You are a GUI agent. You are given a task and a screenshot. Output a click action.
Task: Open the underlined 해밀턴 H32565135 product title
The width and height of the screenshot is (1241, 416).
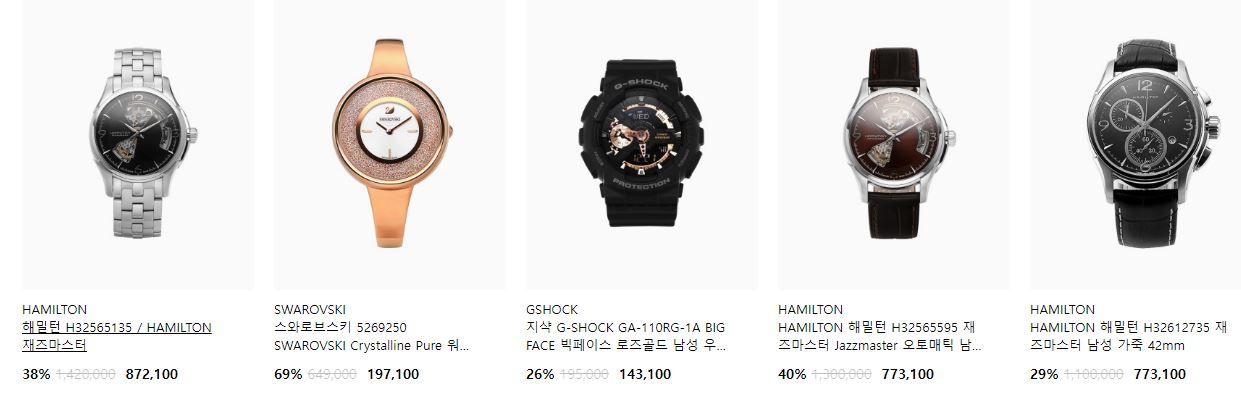117,337
